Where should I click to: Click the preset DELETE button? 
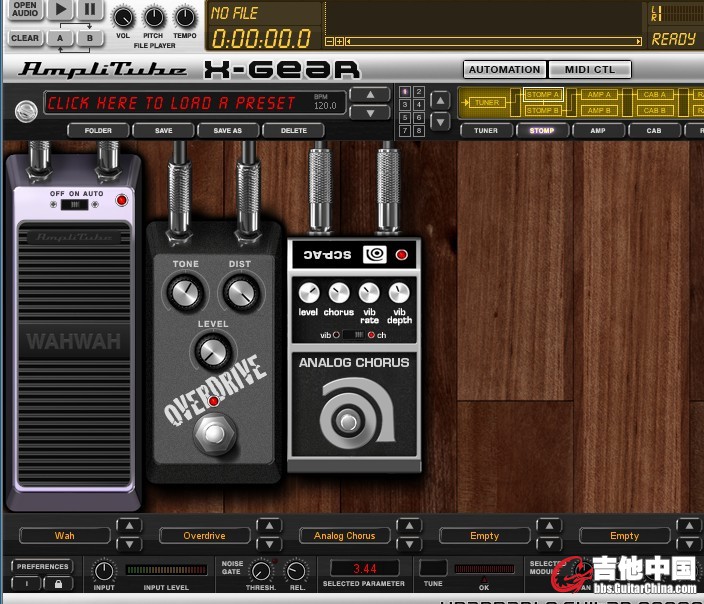pyautogui.click(x=294, y=131)
